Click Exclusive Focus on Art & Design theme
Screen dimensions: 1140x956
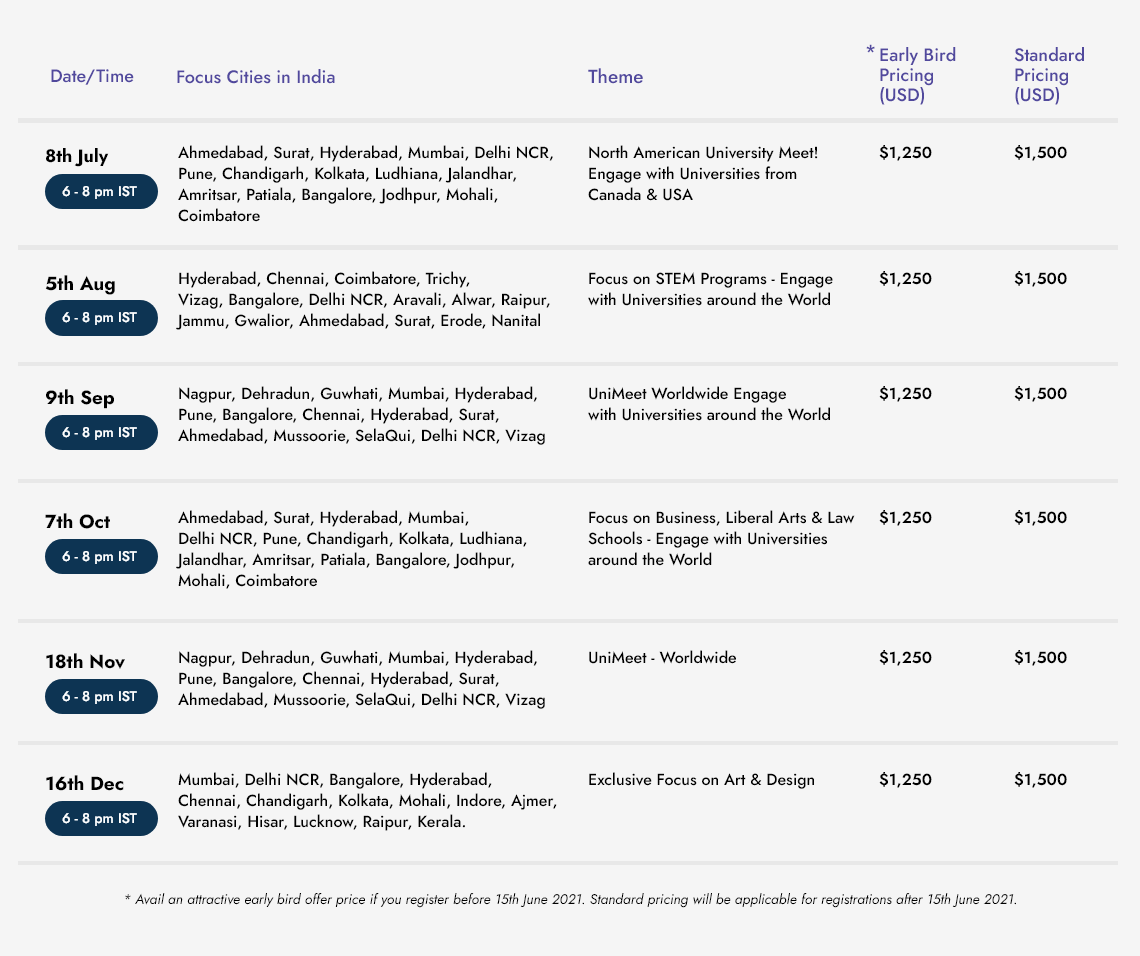(701, 780)
